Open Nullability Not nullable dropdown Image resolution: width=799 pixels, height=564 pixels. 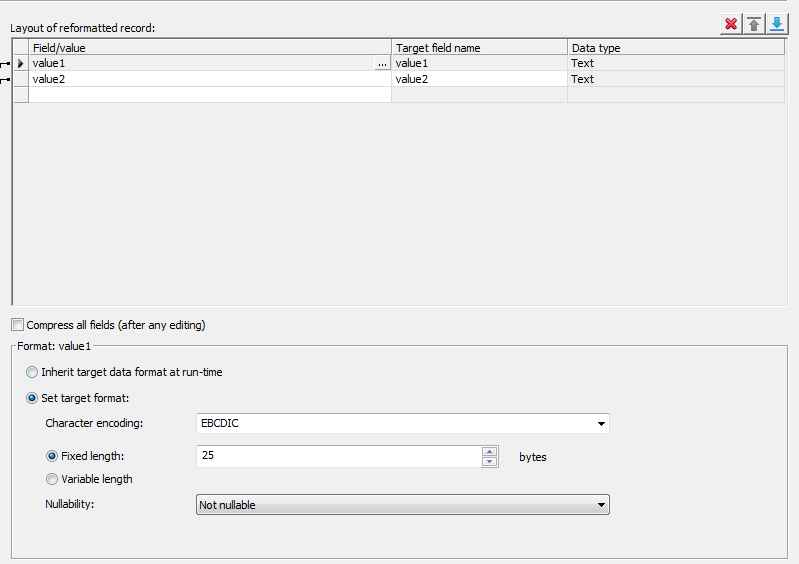point(403,504)
